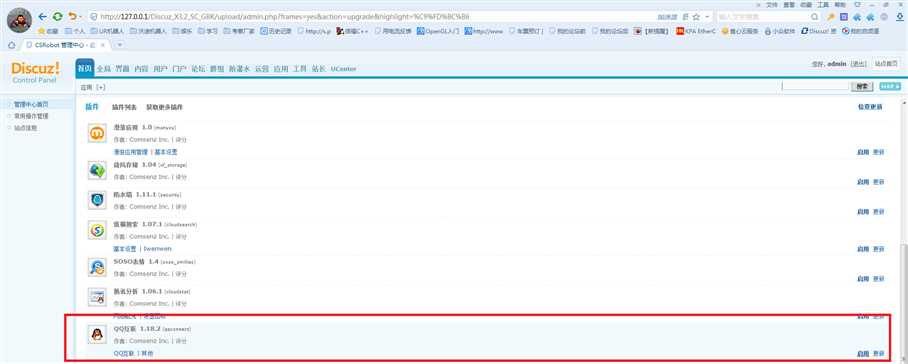Image resolution: width=908 pixels, height=364 pixels.
Task: Open the OpenGL入门 bookmark
Action: pos(438,31)
